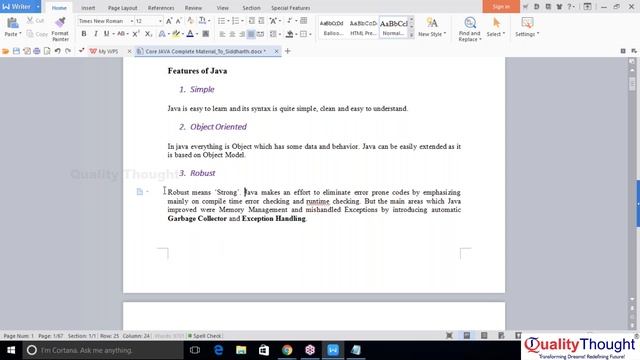640x360 pixels.
Task: Open highlight color picker
Action: click(x=182, y=34)
